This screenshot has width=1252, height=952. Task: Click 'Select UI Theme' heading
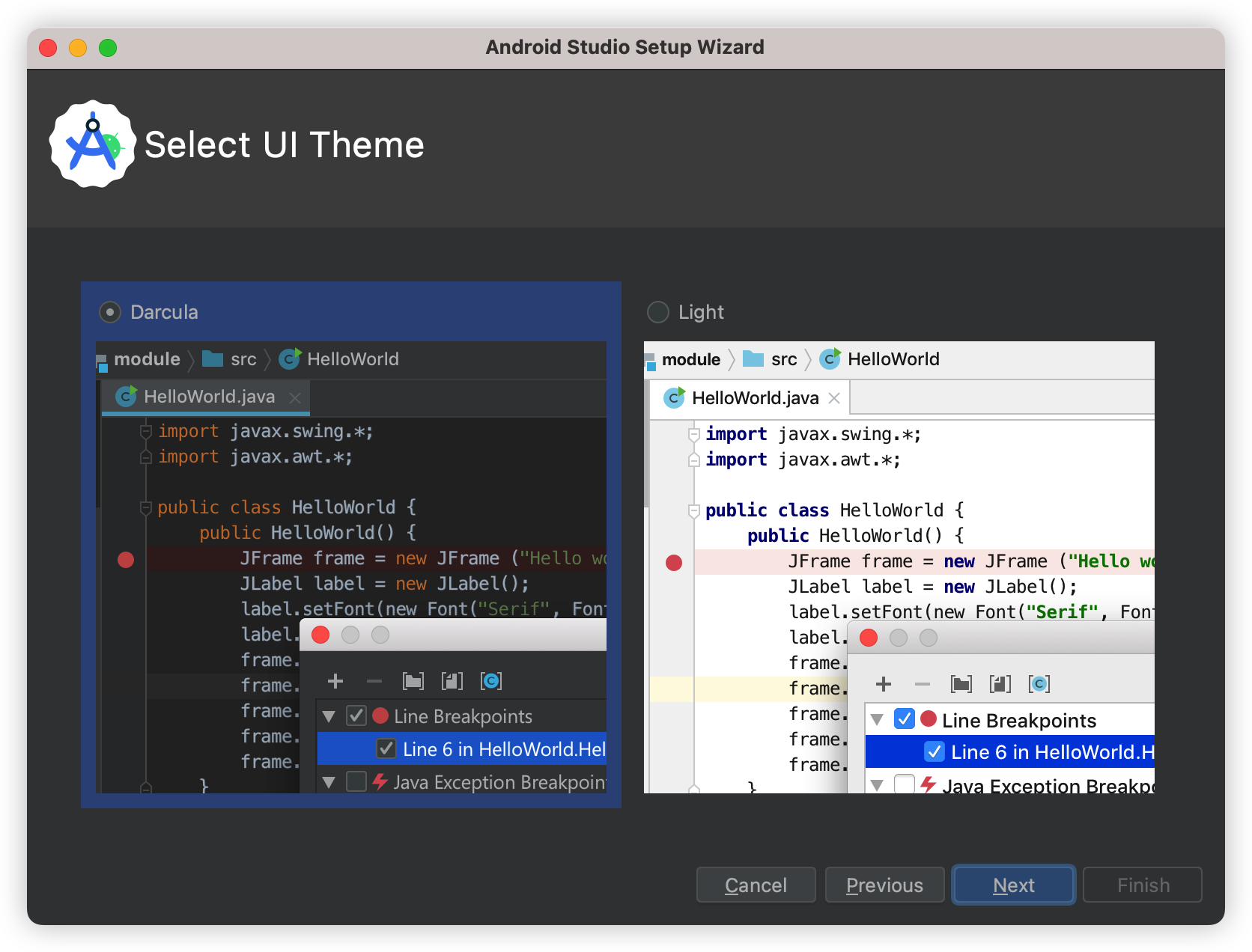click(x=285, y=144)
